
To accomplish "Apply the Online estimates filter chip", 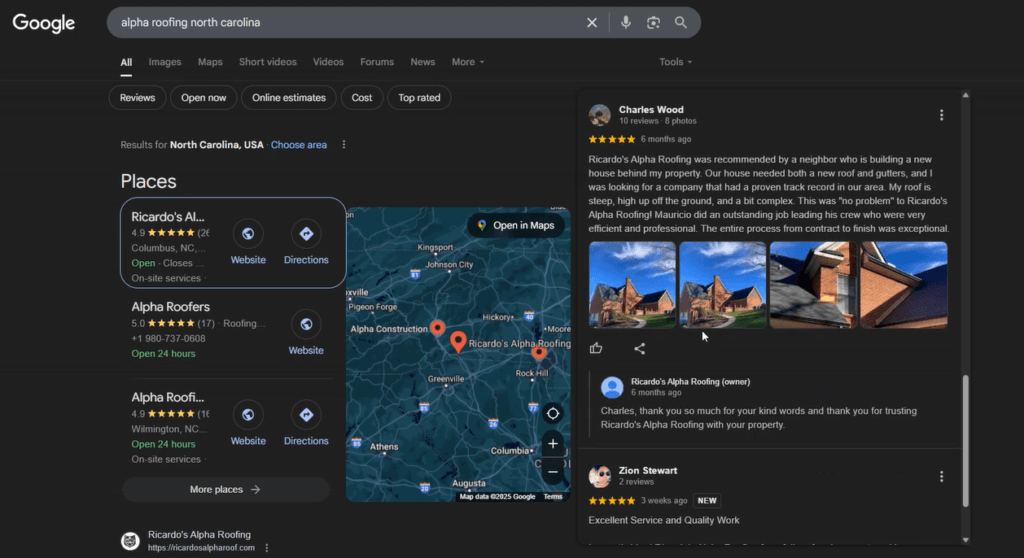I will 289,98.
